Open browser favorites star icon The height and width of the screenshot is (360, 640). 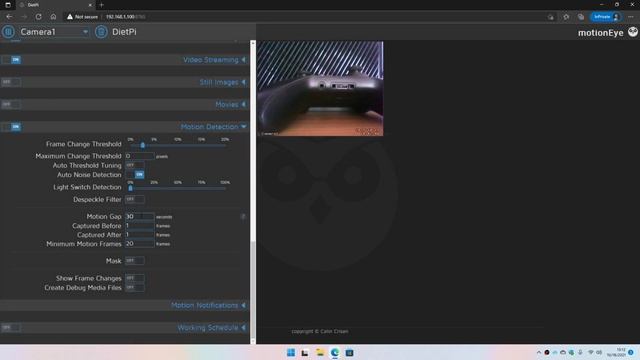pos(566,17)
